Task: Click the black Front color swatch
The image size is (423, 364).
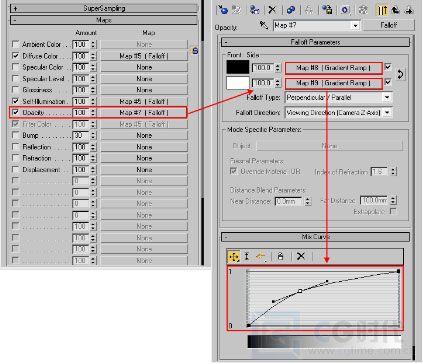Action: (238, 67)
